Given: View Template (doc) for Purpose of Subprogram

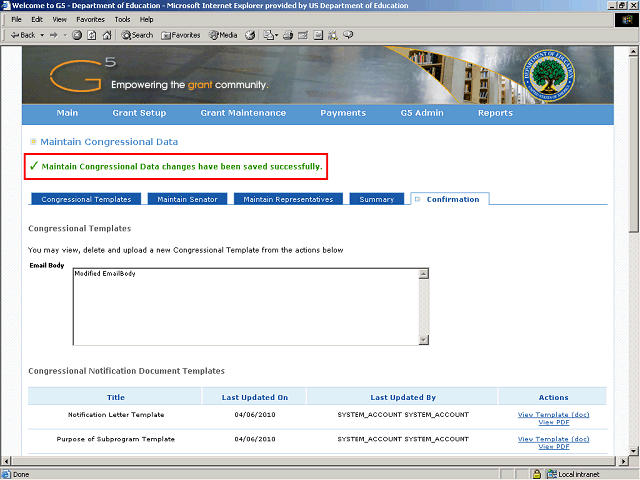Looking at the screenshot, I should point(553,439).
